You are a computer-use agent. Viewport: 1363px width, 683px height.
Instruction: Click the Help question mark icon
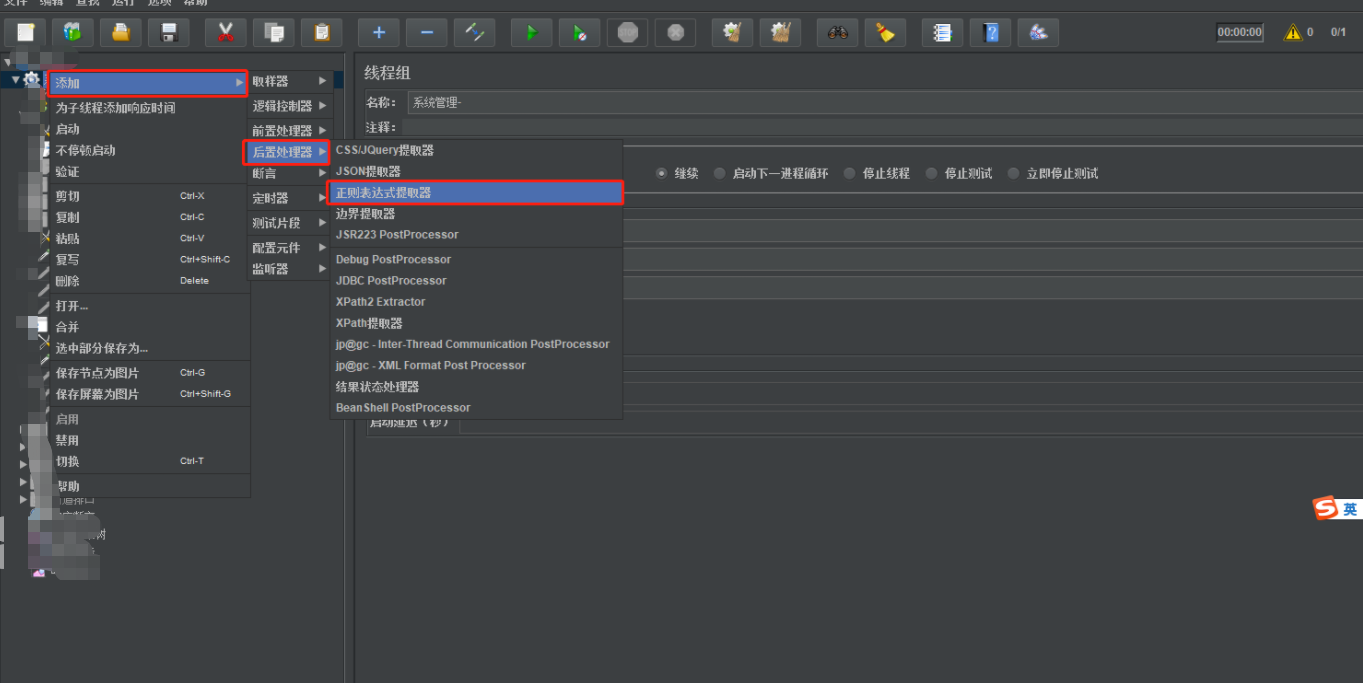pyautogui.click(x=991, y=32)
